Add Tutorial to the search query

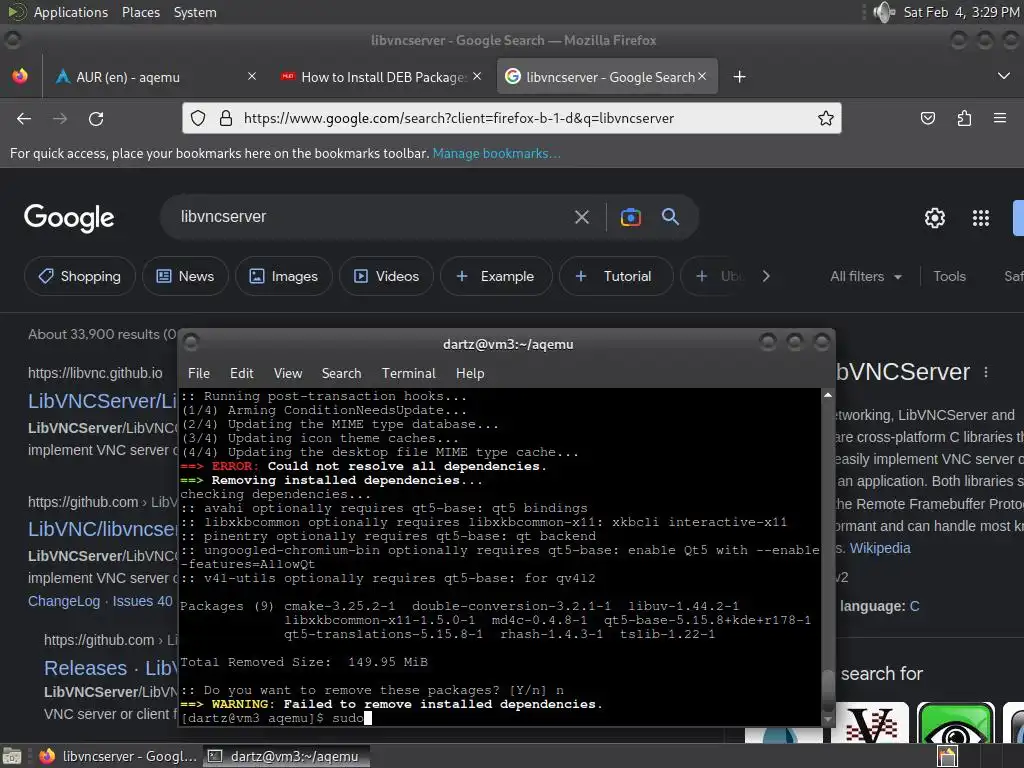click(616, 276)
